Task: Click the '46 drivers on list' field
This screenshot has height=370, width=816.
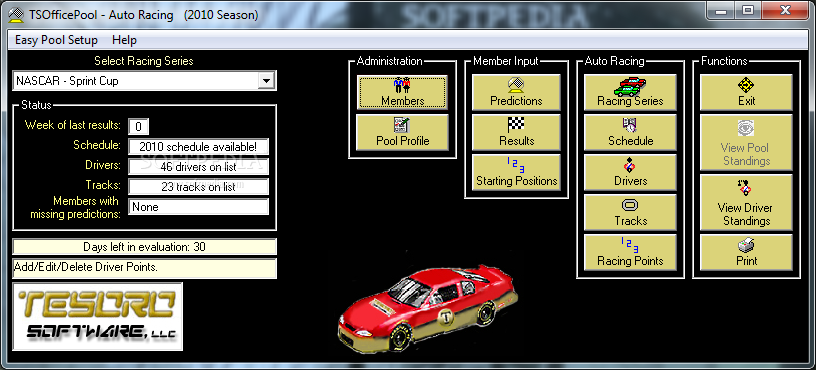Action: pyautogui.click(x=198, y=167)
